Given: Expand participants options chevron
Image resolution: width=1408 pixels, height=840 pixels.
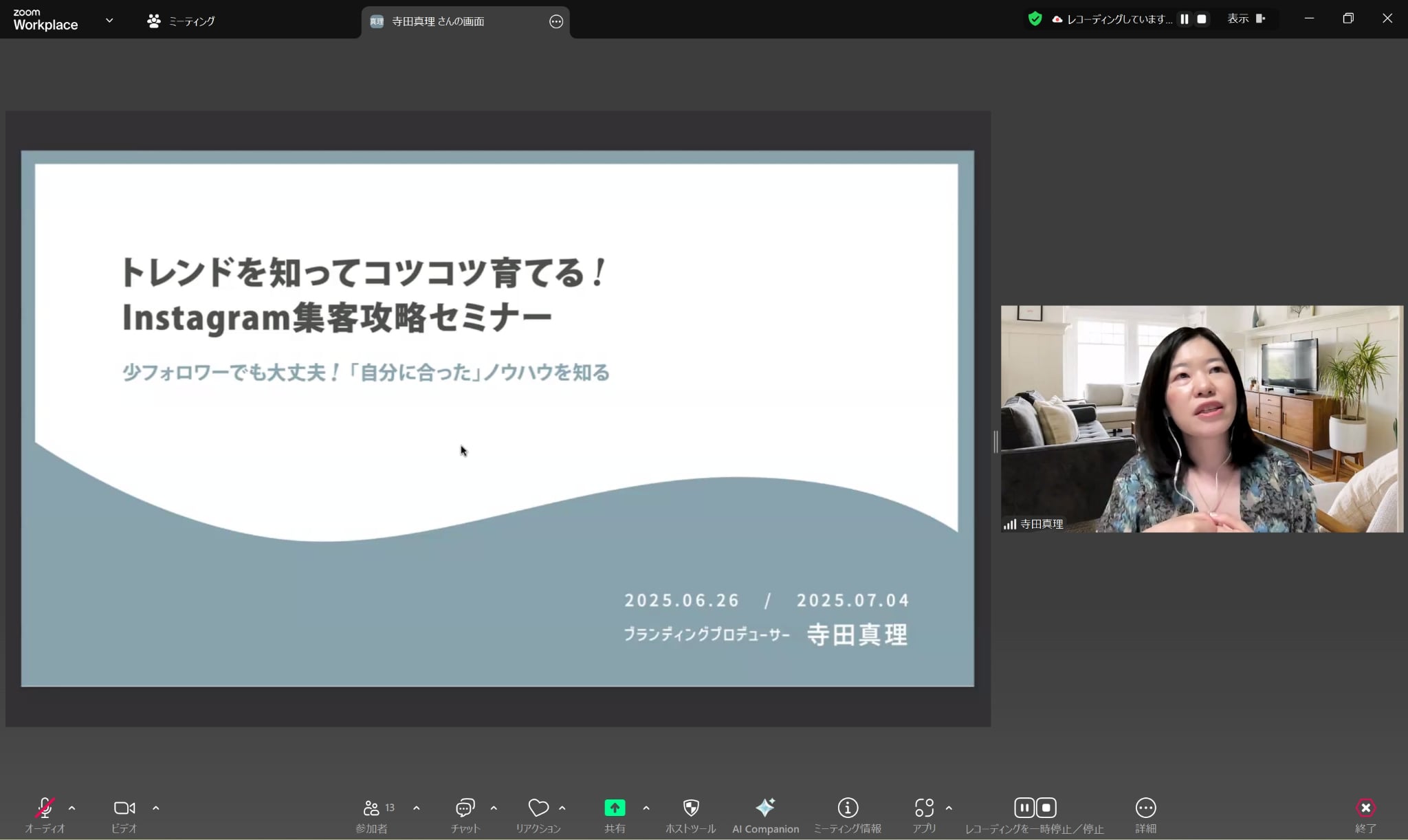Looking at the screenshot, I should pyautogui.click(x=417, y=808).
